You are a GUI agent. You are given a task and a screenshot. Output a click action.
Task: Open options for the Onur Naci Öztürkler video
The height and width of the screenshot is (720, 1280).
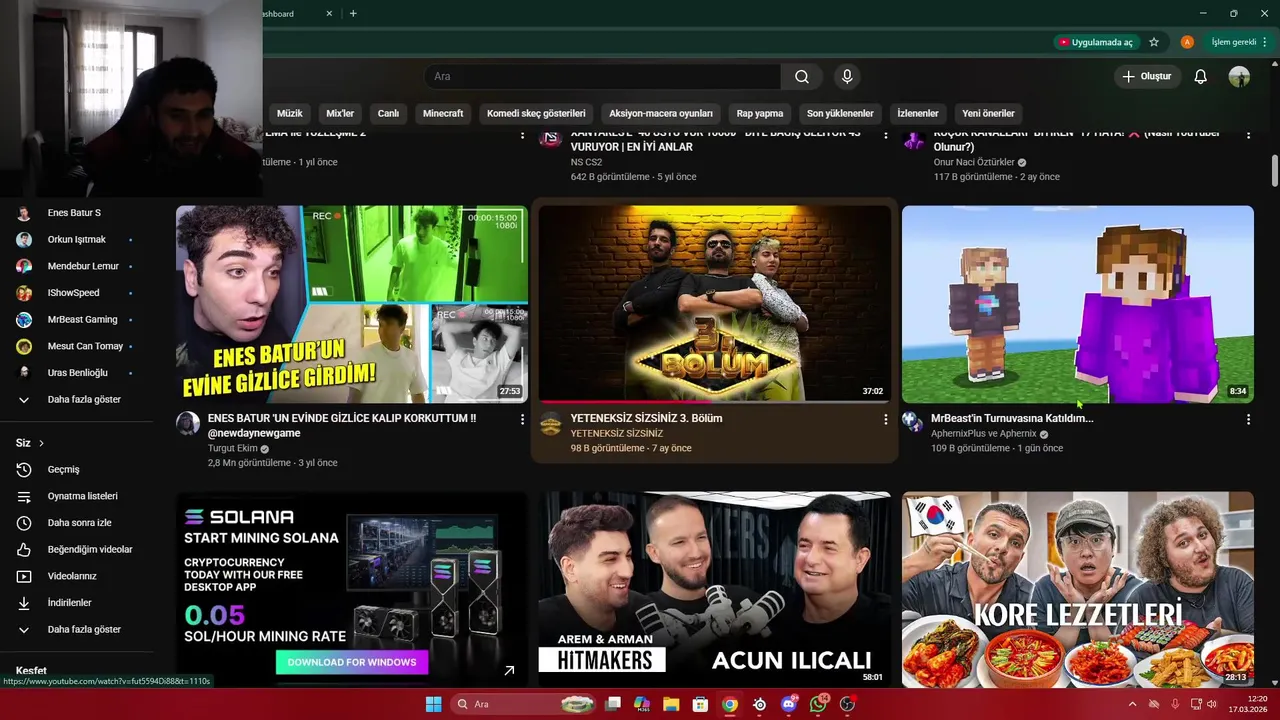1248,135
